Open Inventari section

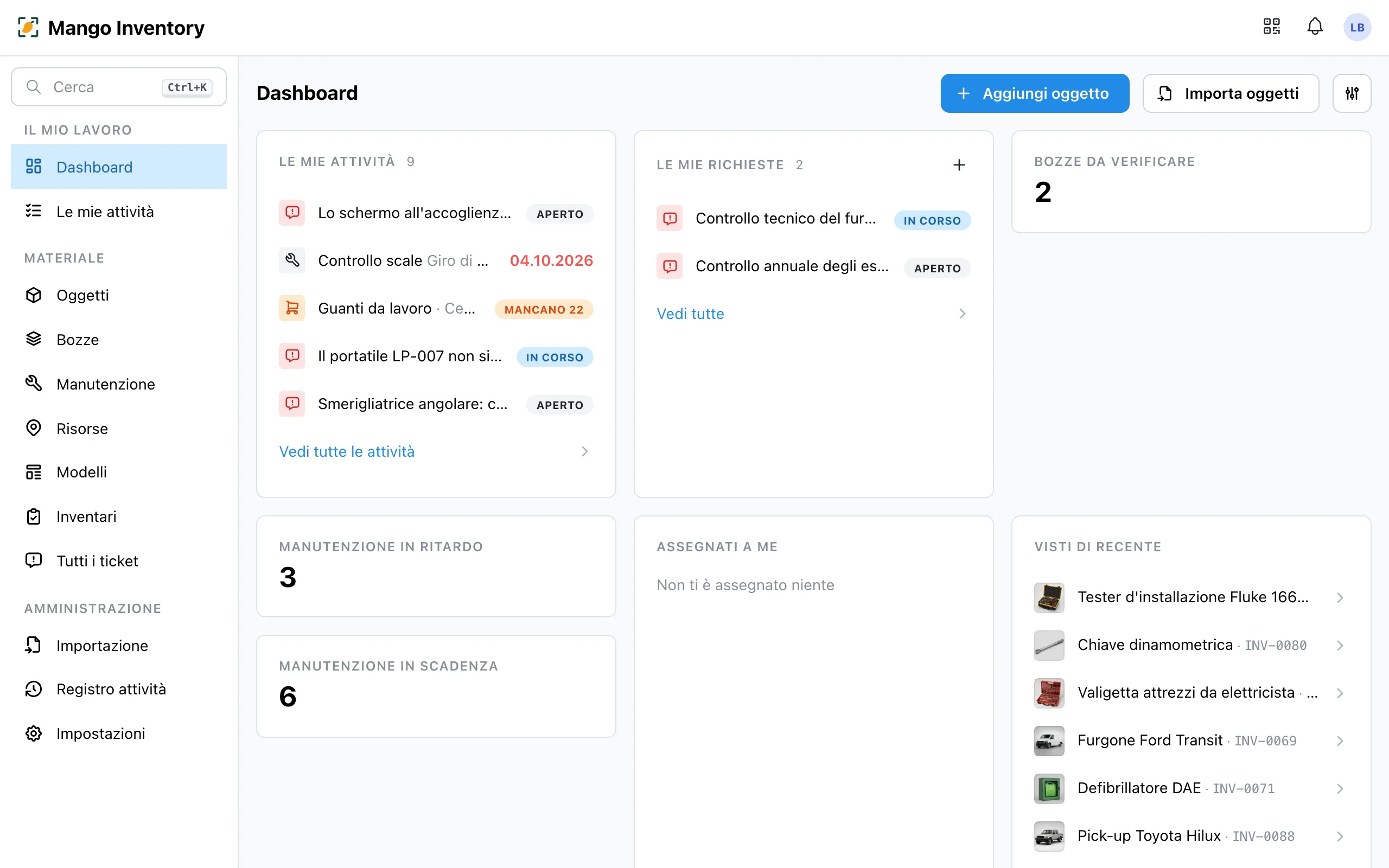(119, 516)
